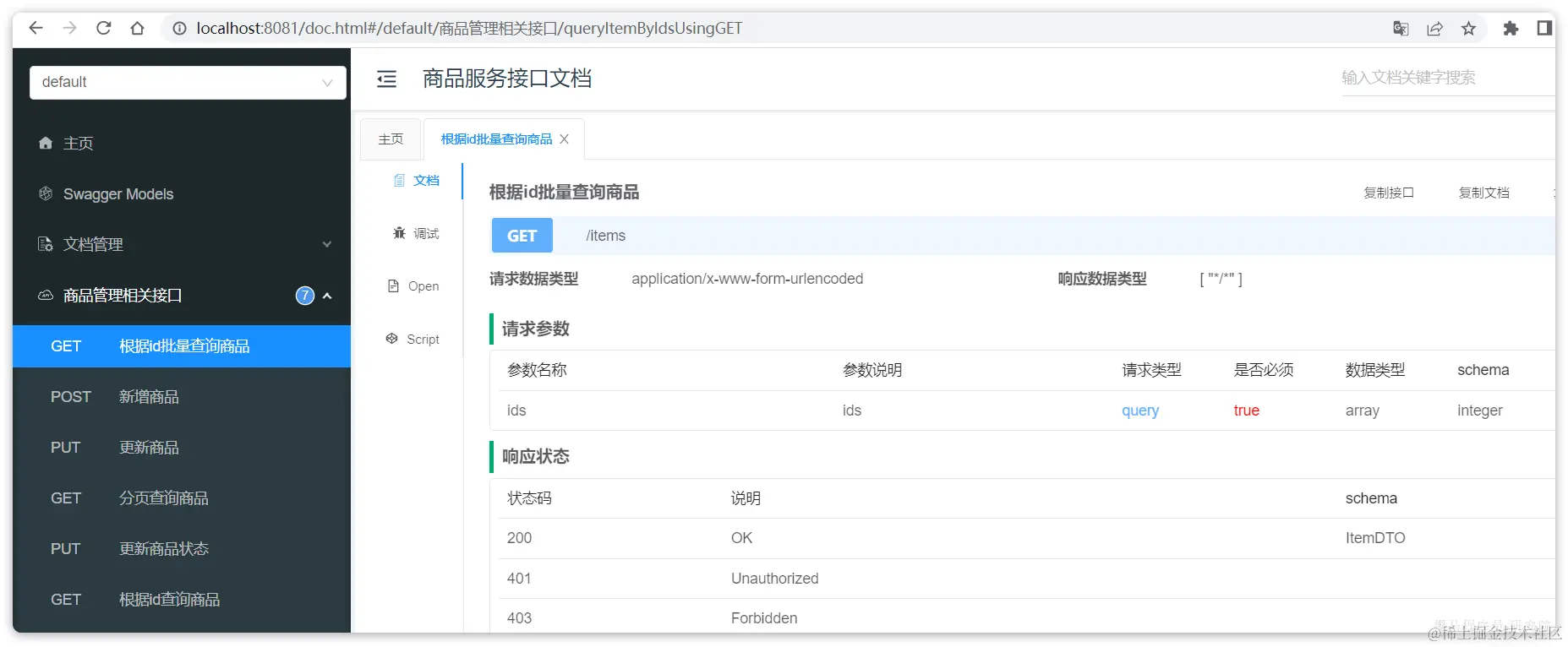Viewport: 1568px width, 647px height.
Task: Click the array data type cell
Action: coord(1363,410)
